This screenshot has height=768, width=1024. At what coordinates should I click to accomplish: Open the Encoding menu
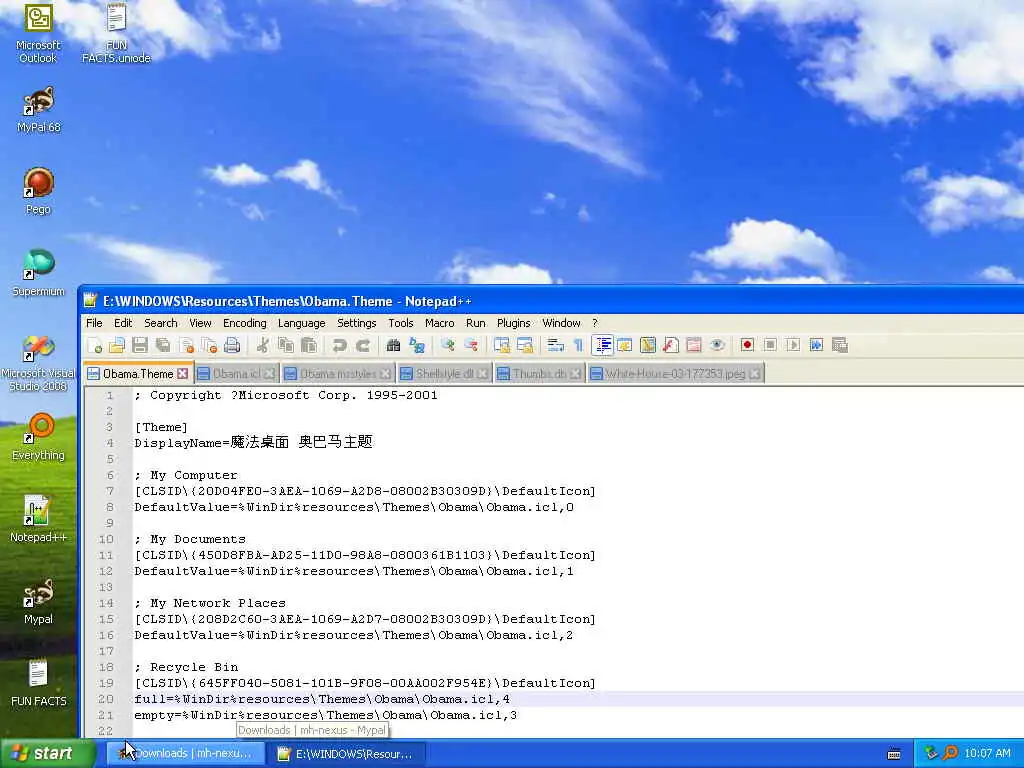click(x=244, y=323)
